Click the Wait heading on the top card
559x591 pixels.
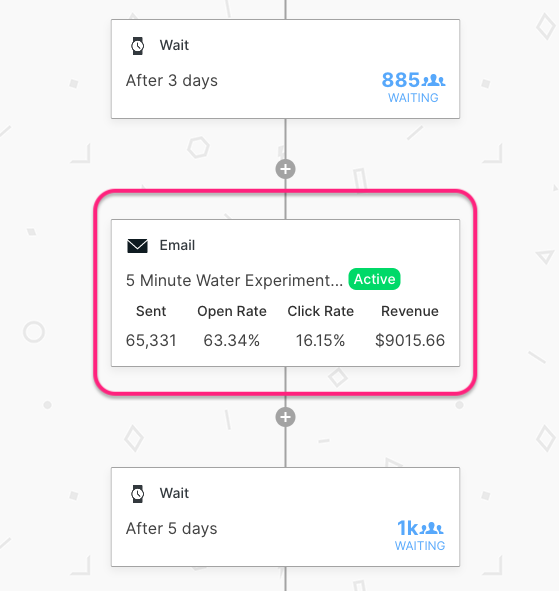[x=174, y=45]
